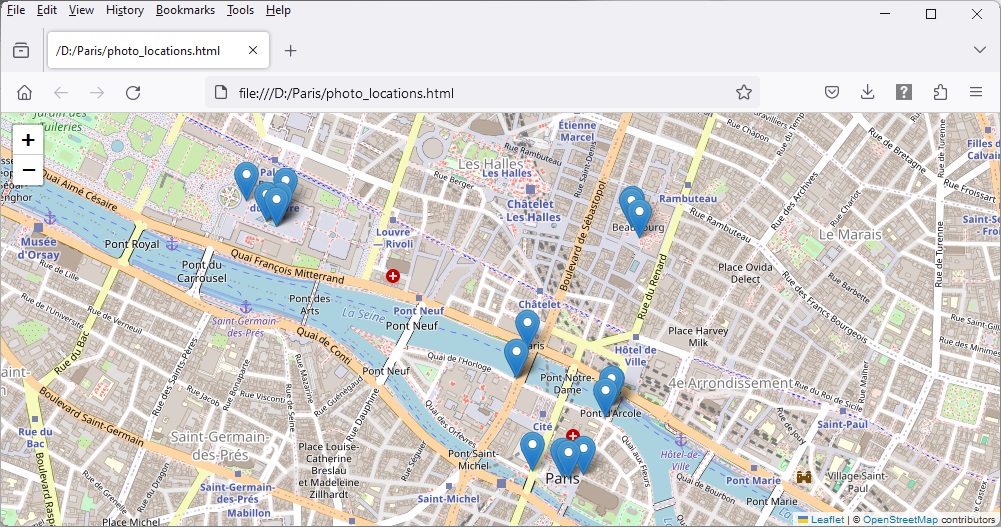Open the Firefox View icon
Viewport: 1001px width, 527px height.
21,50
